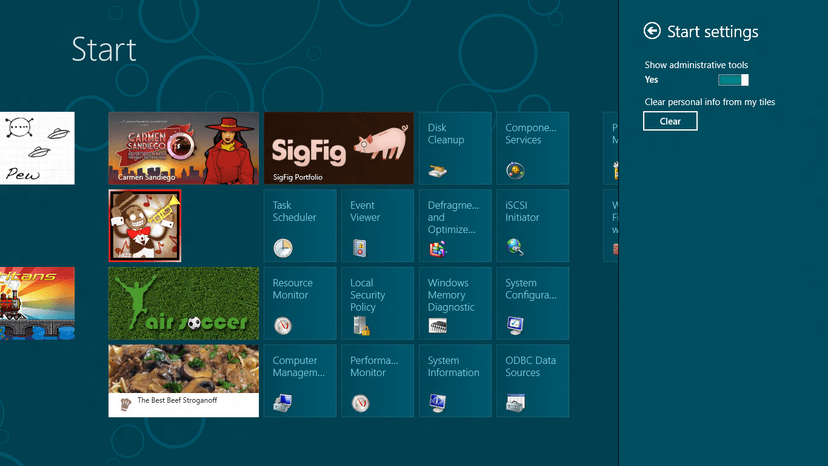The height and width of the screenshot is (466, 828).
Task: Open ODBC Data Sources icon
Action: [515, 403]
